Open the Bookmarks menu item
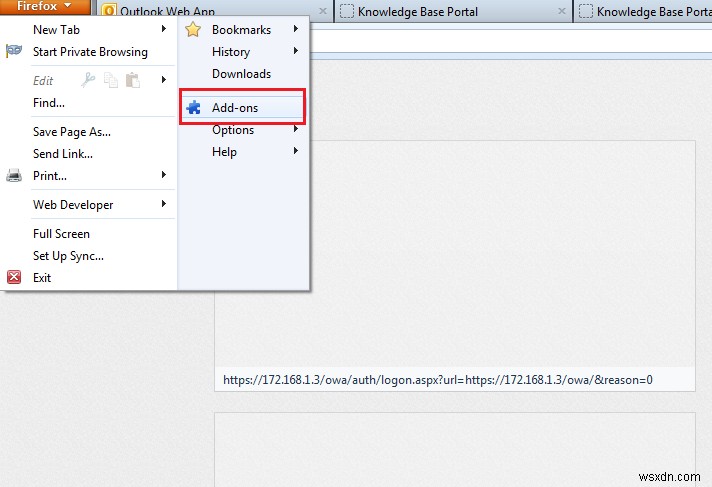Screen dimensions: 712x487 (242, 30)
